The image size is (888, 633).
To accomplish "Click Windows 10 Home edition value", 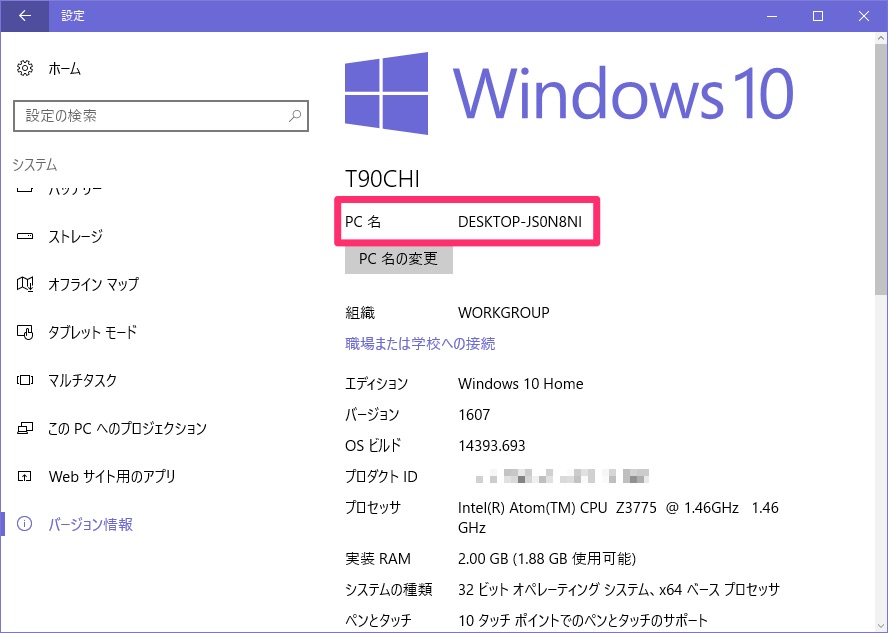I will [520, 383].
